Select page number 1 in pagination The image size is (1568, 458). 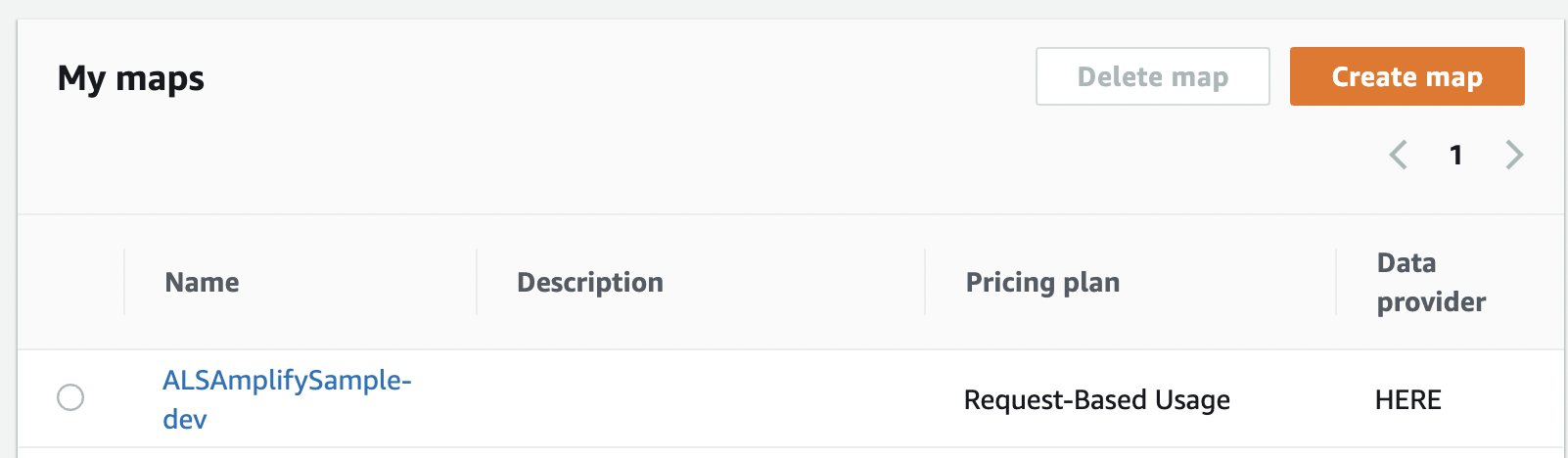[x=1456, y=155]
